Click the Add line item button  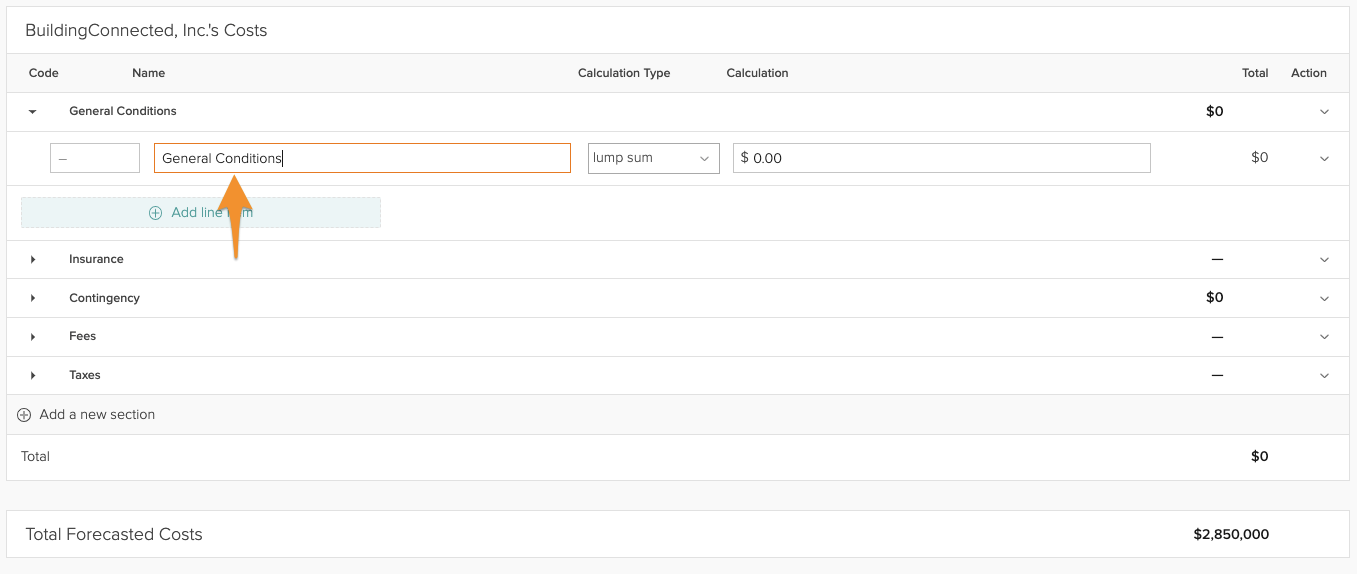(x=200, y=212)
